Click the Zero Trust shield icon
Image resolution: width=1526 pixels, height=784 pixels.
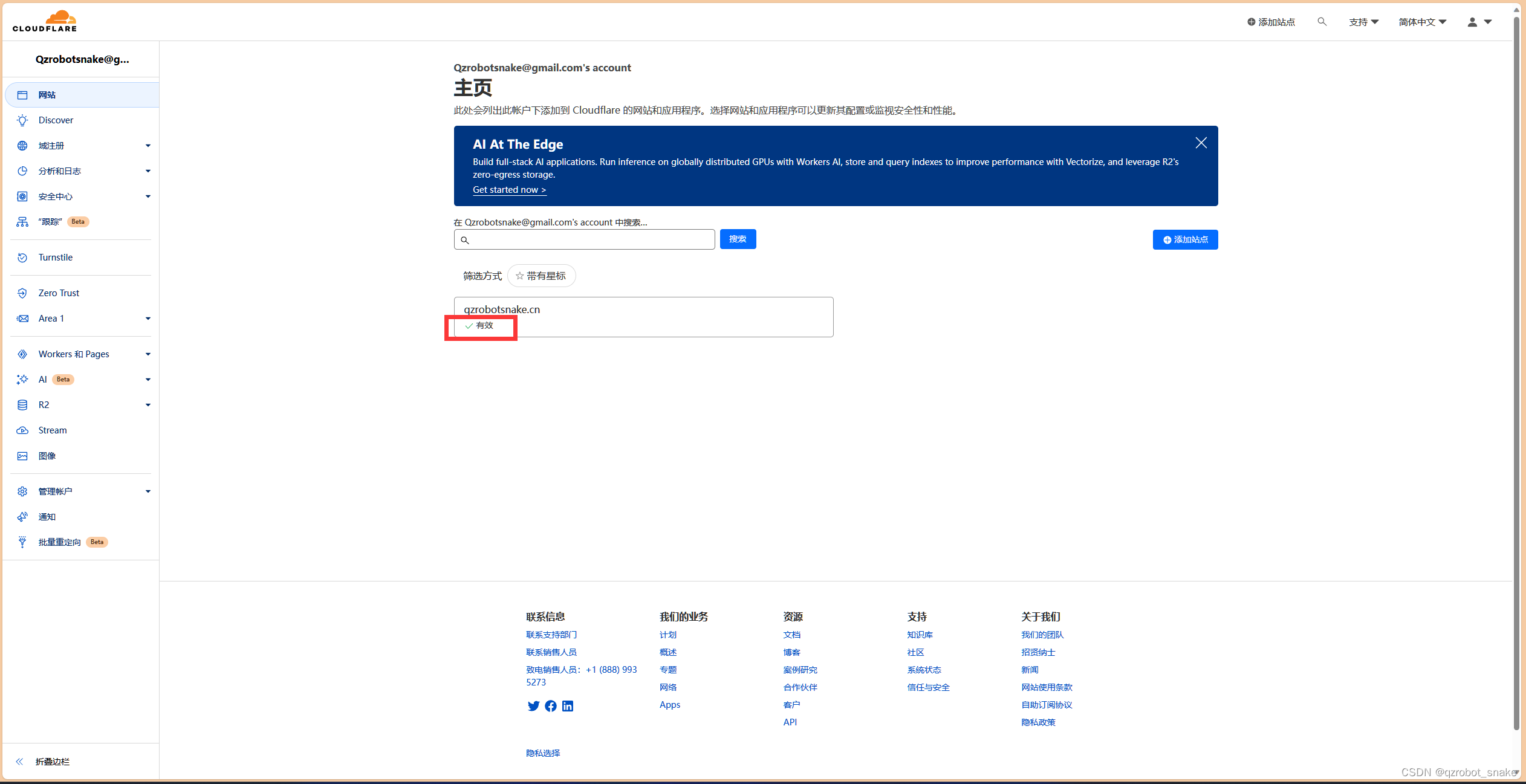pos(22,293)
